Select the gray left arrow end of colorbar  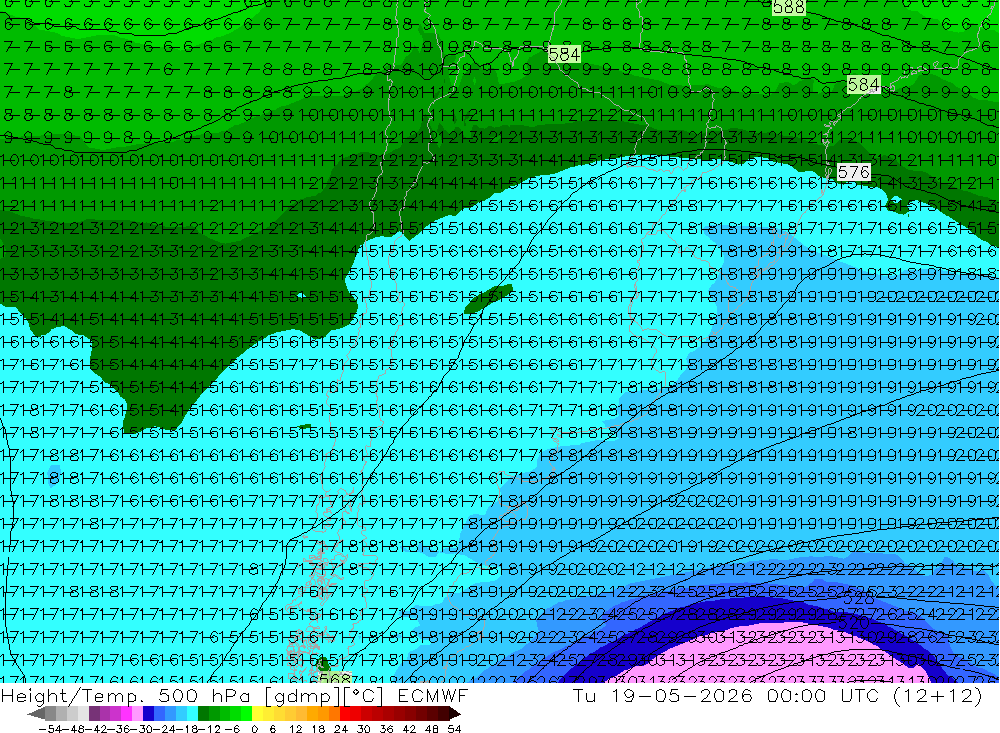[38, 714]
